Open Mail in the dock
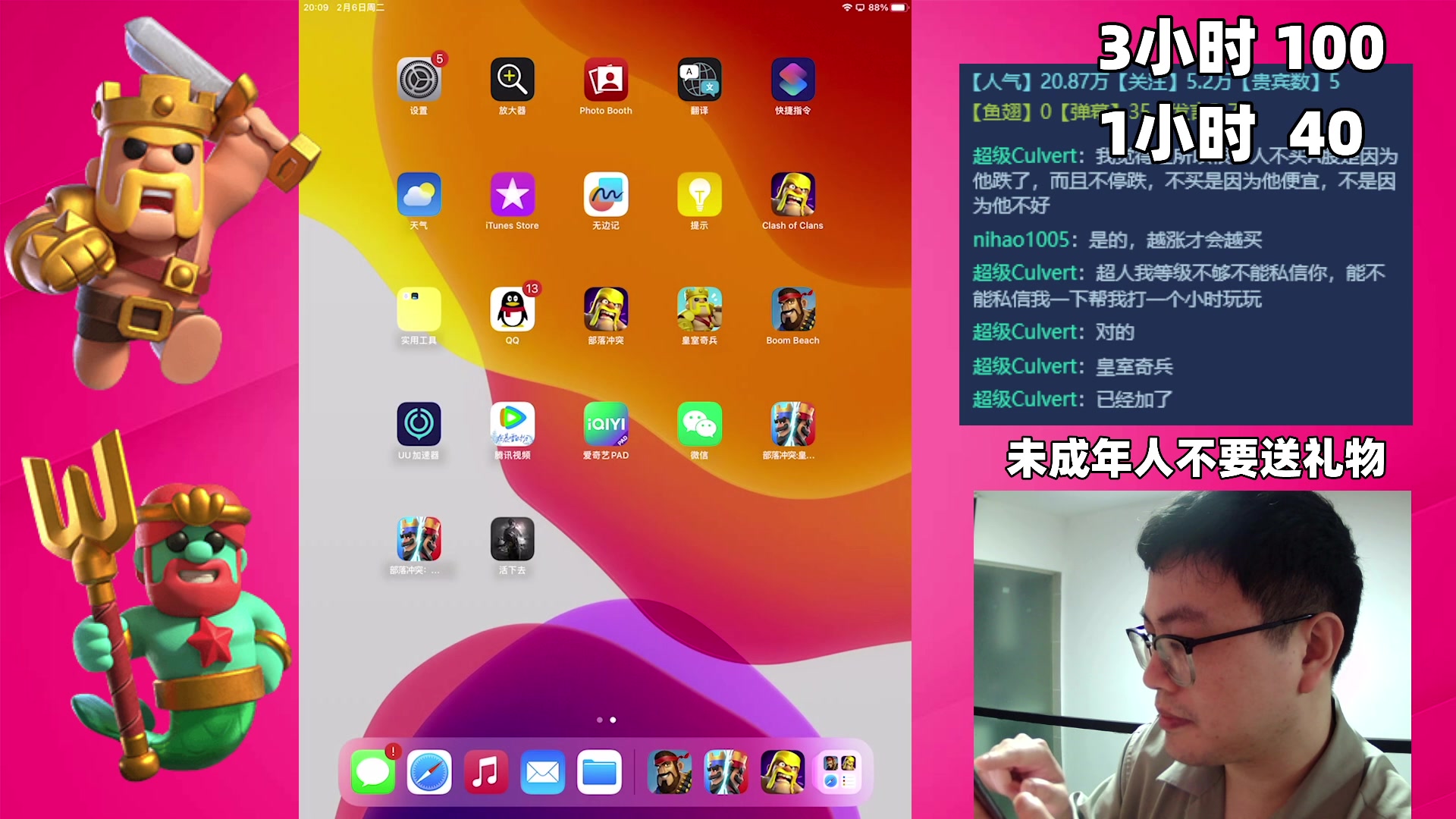 tap(542, 773)
